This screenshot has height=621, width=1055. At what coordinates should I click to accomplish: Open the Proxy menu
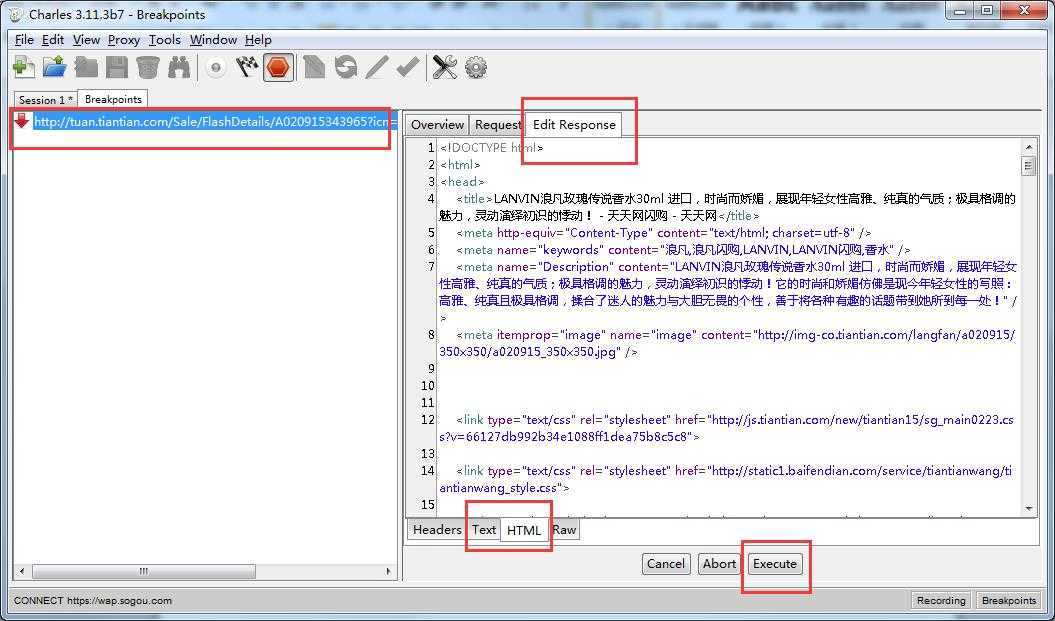(124, 40)
